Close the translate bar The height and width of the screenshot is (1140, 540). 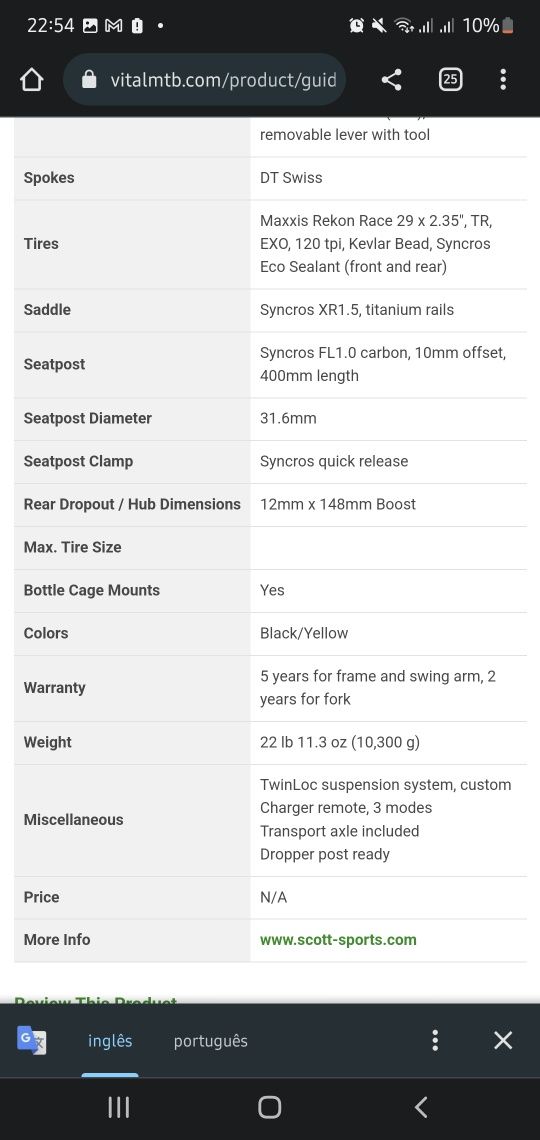coord(503,1040)
